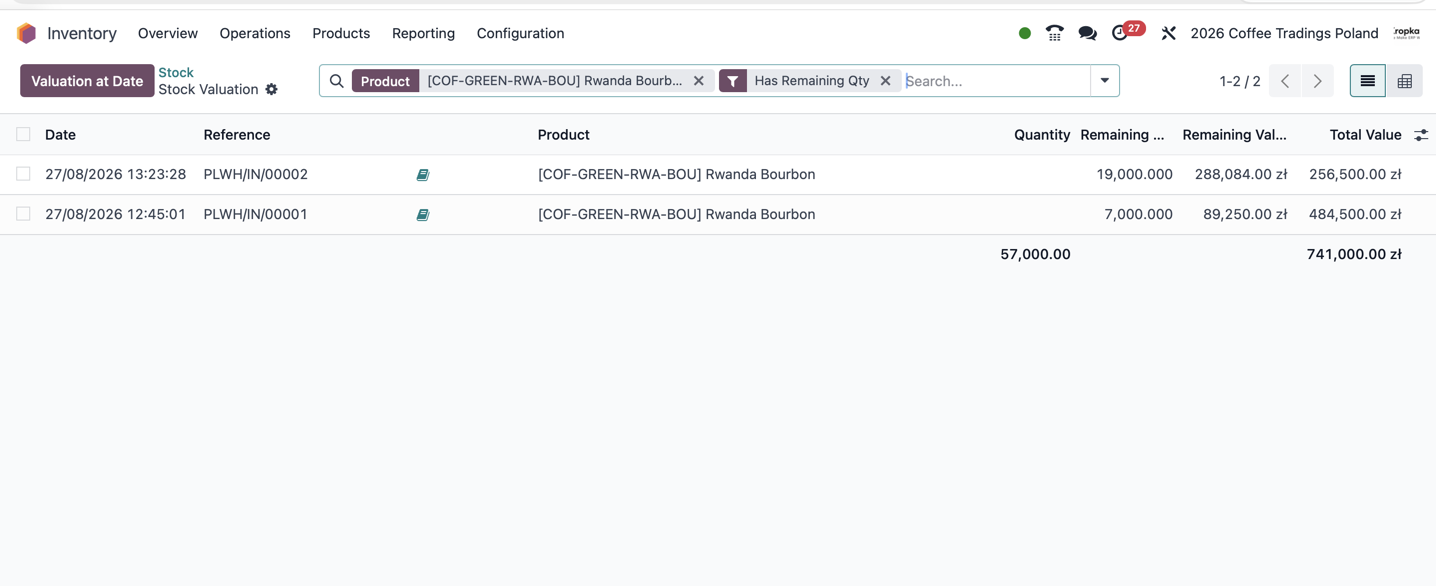Viewport: 1437px width, 586px height.
Task: Click the funnel filter icon in the search bar
Action: [x=733, y=81]
